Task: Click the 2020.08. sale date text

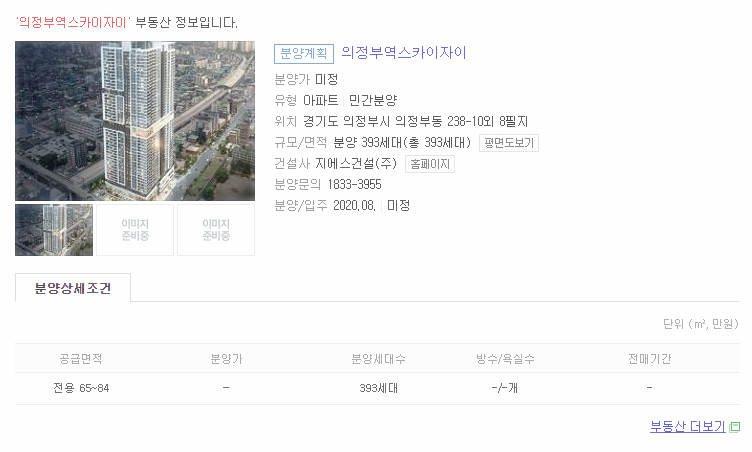Action: tap(354, 205)
